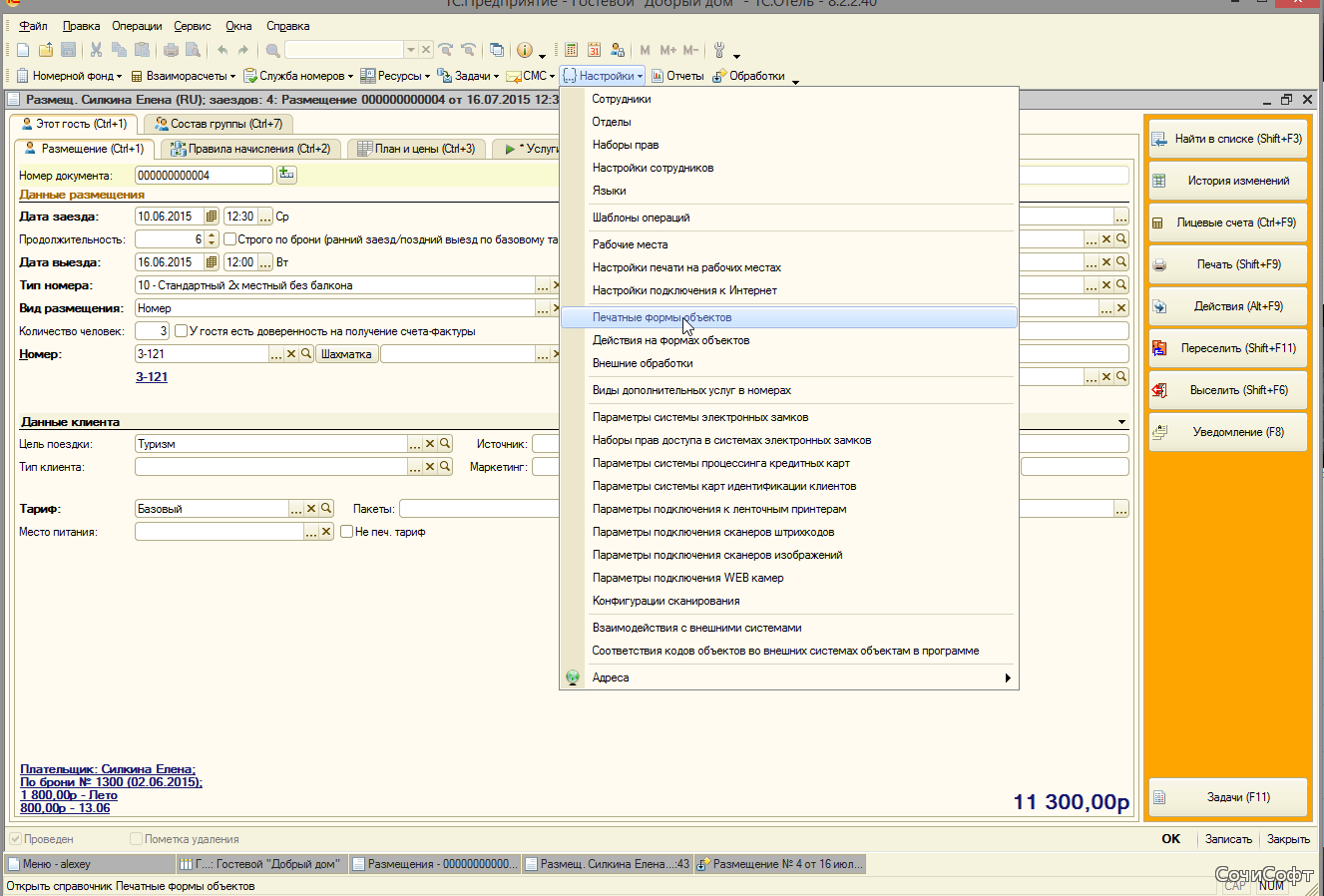Click the Paste clipboard icon

tap(142, 50)
